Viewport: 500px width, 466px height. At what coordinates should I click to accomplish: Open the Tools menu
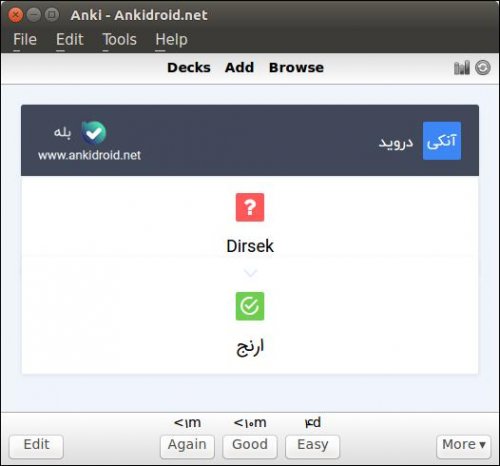pos(119,40)
